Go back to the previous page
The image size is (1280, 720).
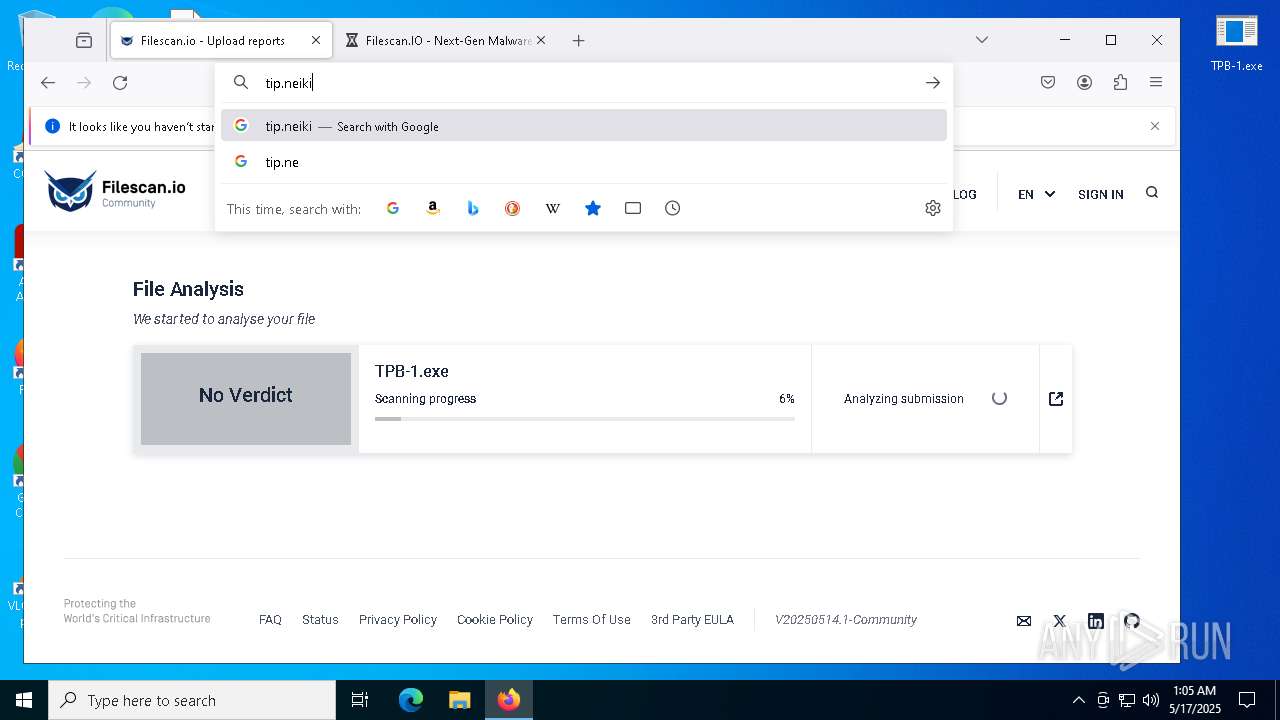(x=48, y=83)
